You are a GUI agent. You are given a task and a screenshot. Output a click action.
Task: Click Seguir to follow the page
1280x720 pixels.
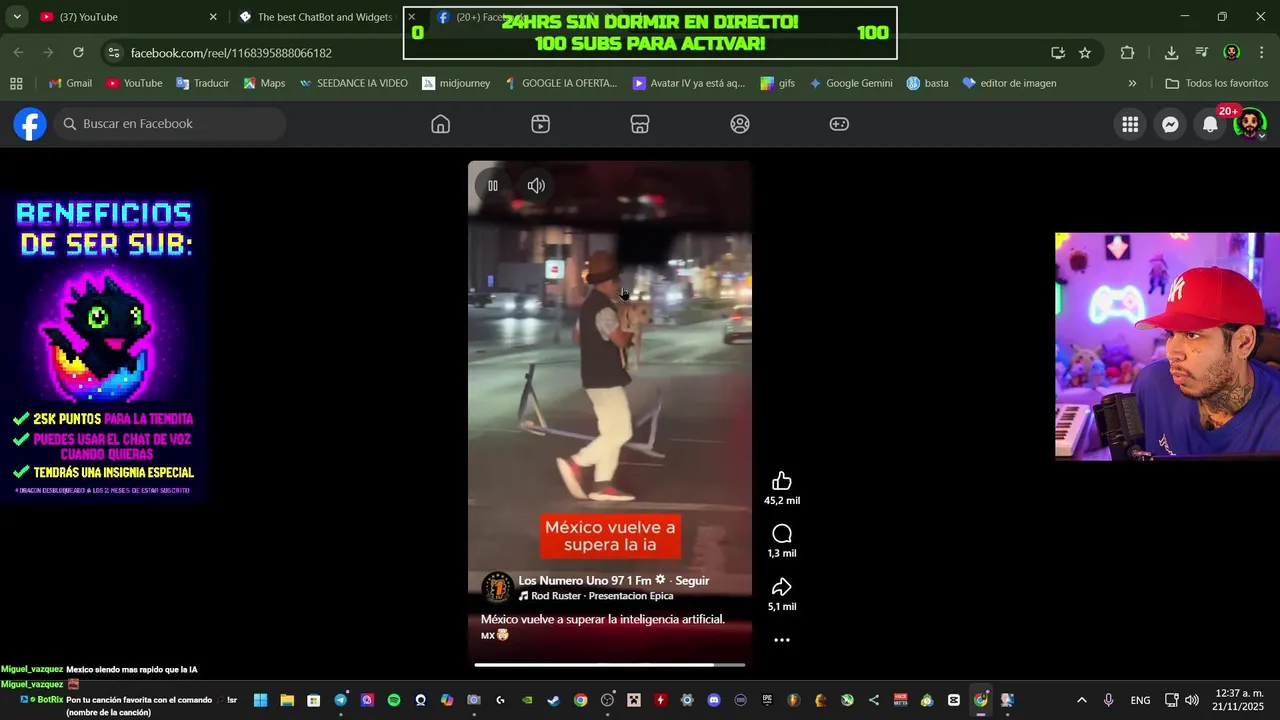pos(692,580)
